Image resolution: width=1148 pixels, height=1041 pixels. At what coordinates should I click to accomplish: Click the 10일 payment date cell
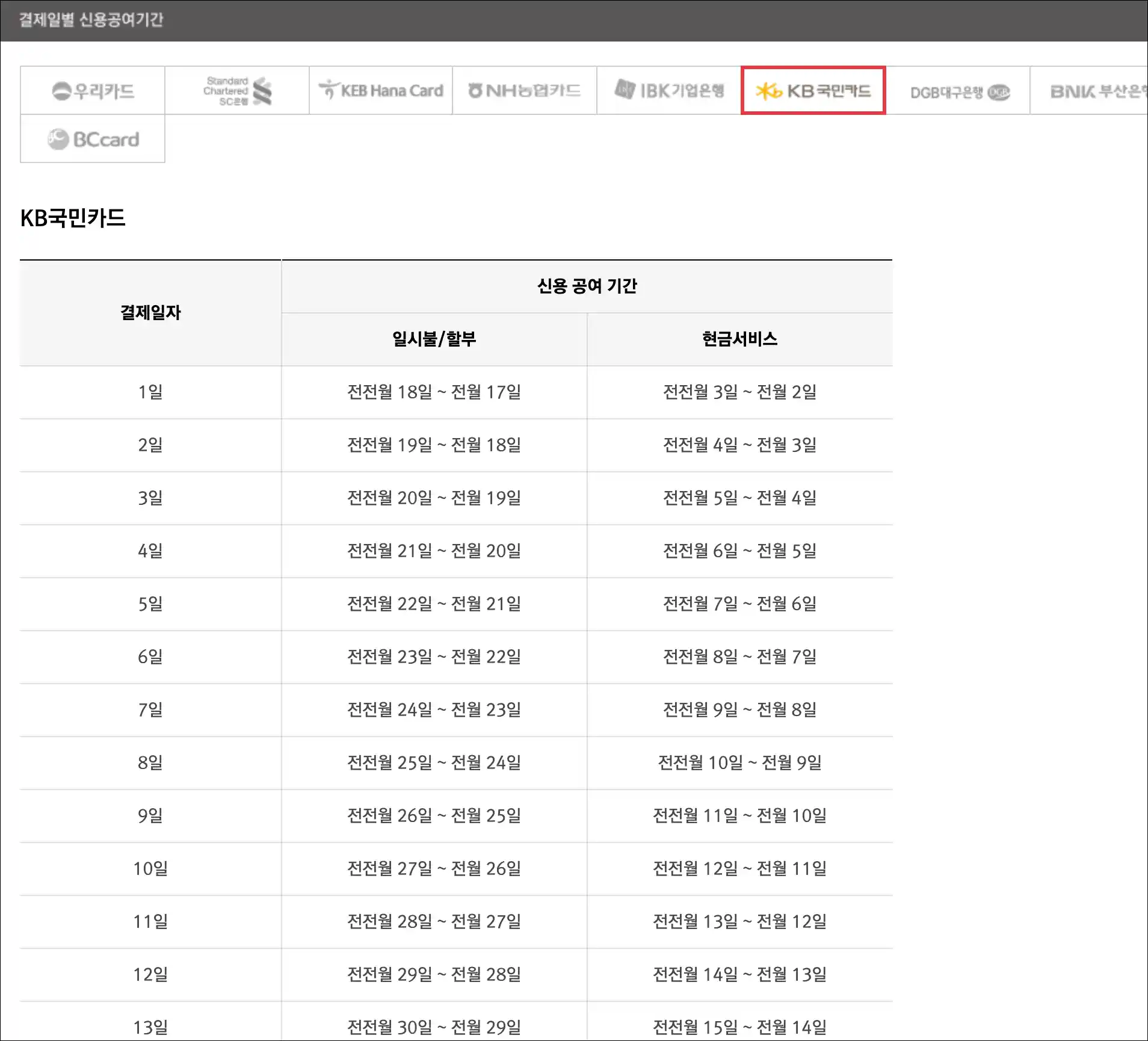point(150,869)
